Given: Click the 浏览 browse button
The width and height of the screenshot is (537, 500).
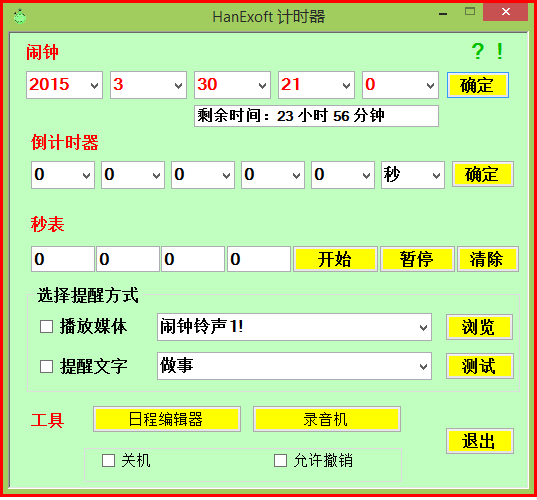Looking at the screenshot, I should (x=479, y=327).
